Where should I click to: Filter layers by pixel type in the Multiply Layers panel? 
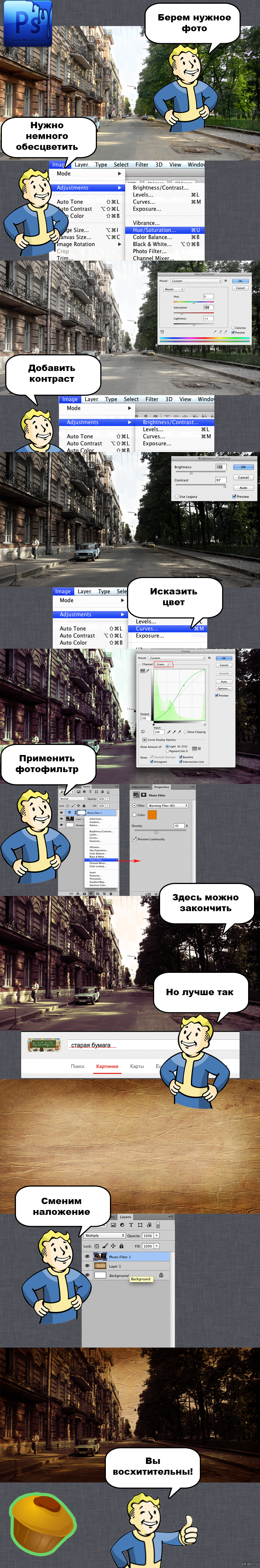pyautogui.click(x=114, y=1225)
